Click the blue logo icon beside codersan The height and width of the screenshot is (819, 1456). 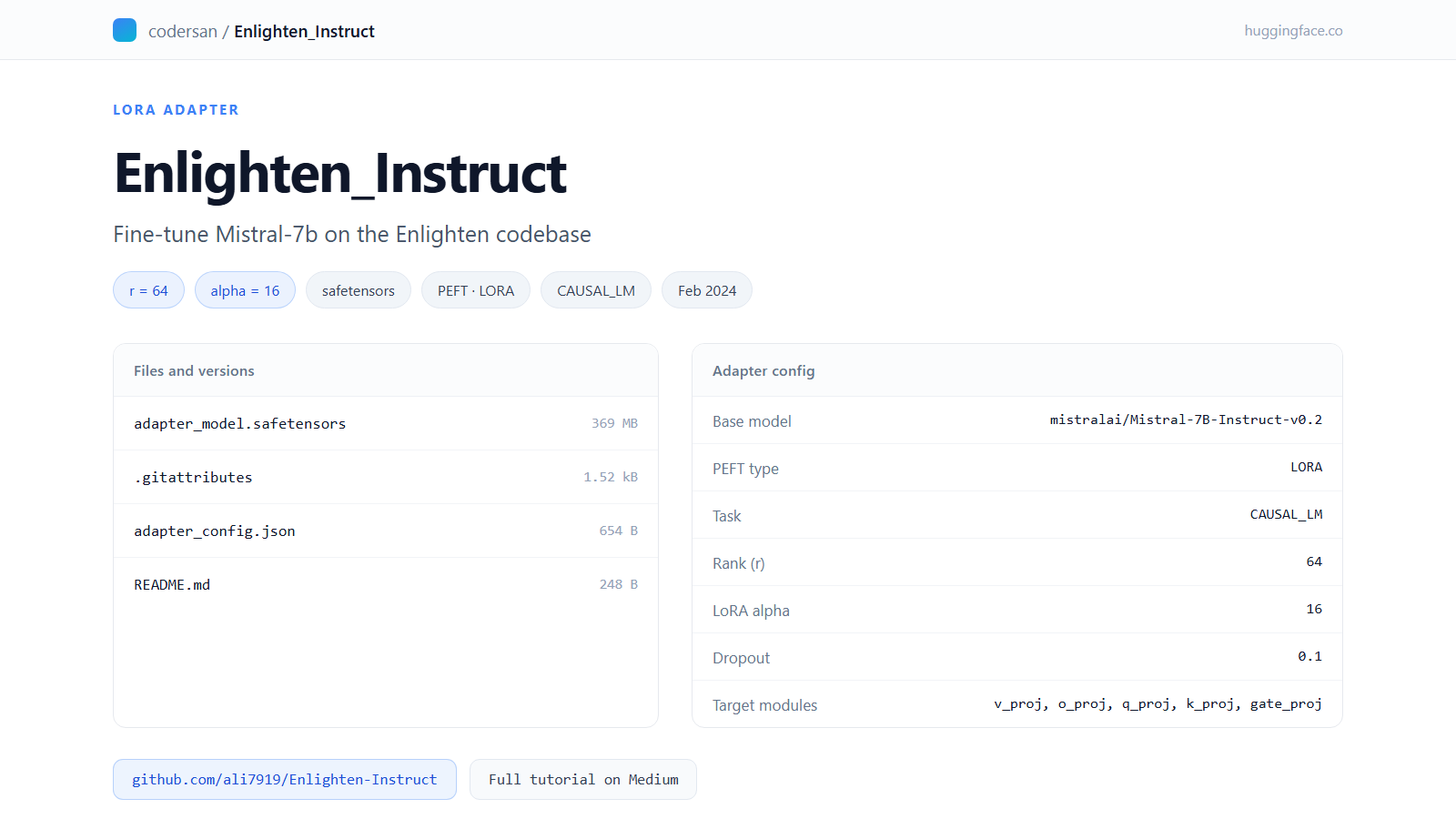click(x=125, y=30)
